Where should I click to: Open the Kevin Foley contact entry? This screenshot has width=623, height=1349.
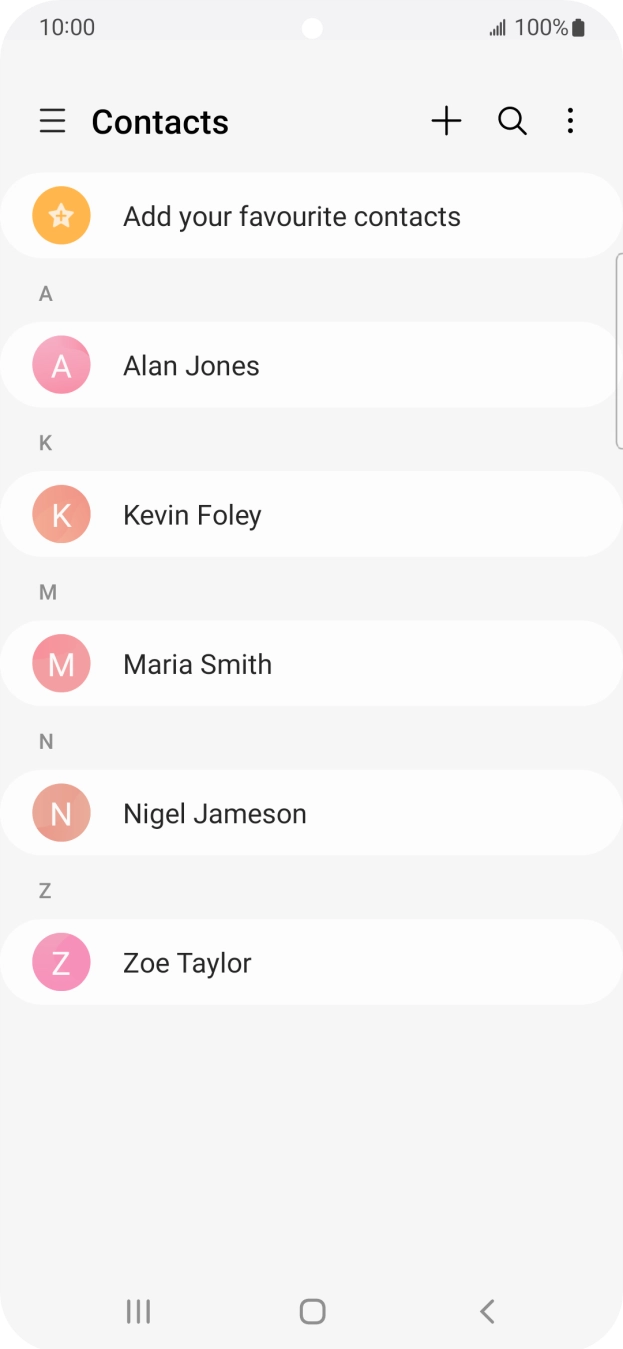[311, 514]
